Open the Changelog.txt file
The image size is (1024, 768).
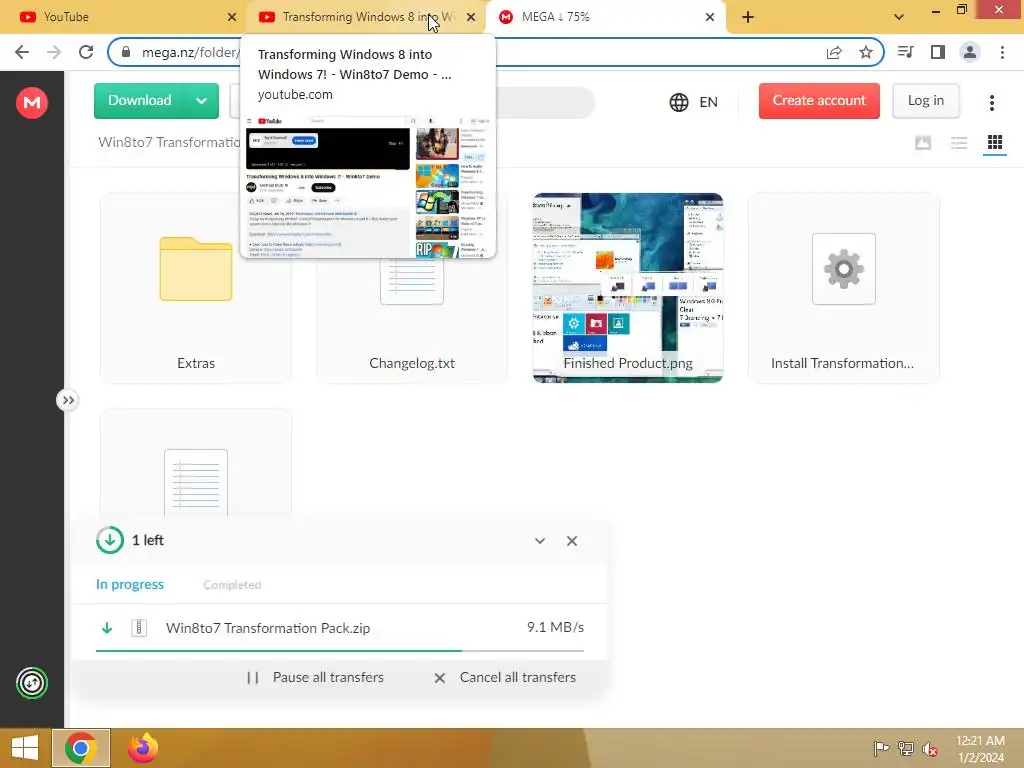[x=412, y=288]
